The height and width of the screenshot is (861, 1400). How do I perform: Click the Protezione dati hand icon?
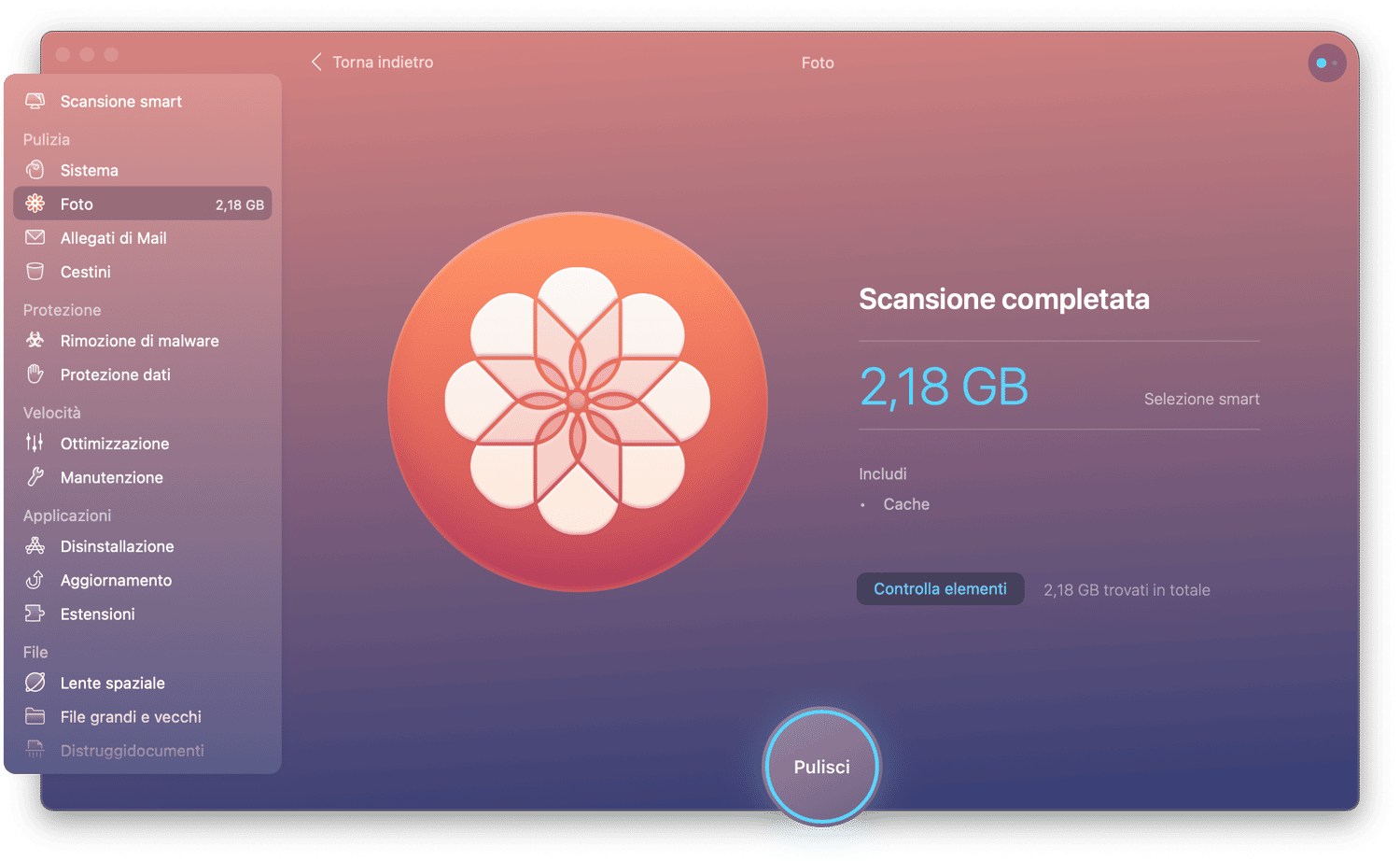[x=35, y=374]
